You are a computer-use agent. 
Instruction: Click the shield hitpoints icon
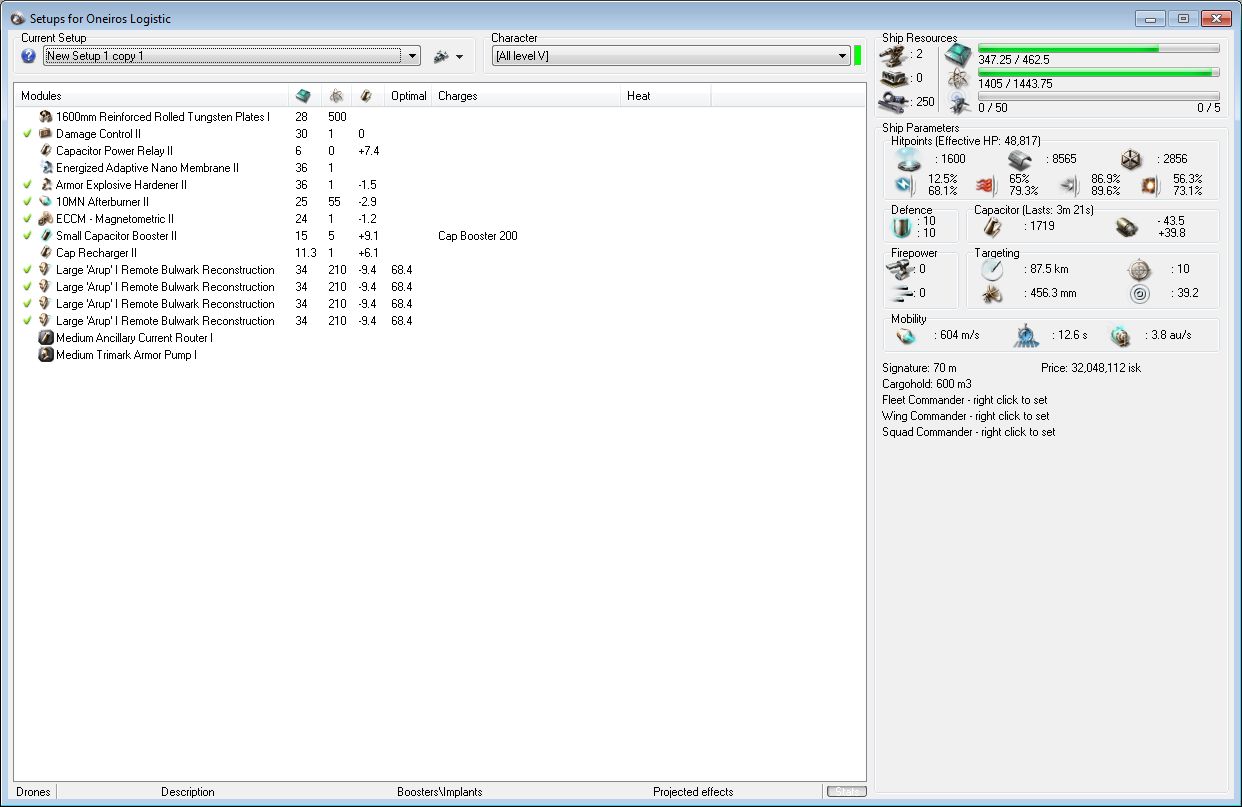[908, 159]
